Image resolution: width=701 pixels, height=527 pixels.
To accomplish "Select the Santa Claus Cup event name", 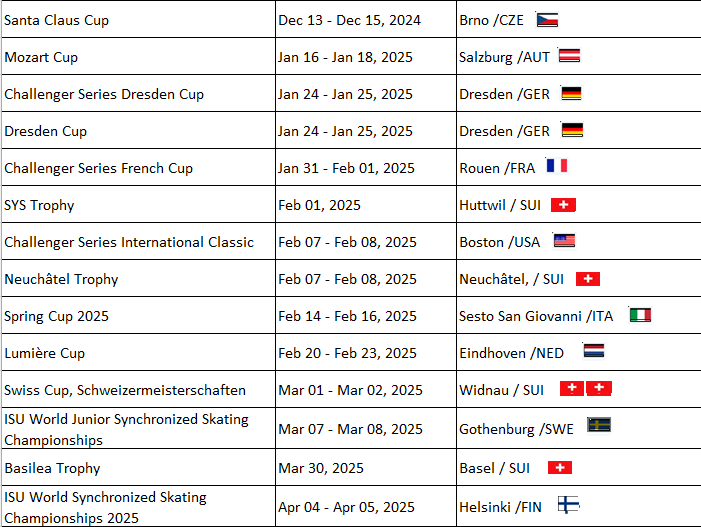I will pyautogui.click(x=56, y=20).
